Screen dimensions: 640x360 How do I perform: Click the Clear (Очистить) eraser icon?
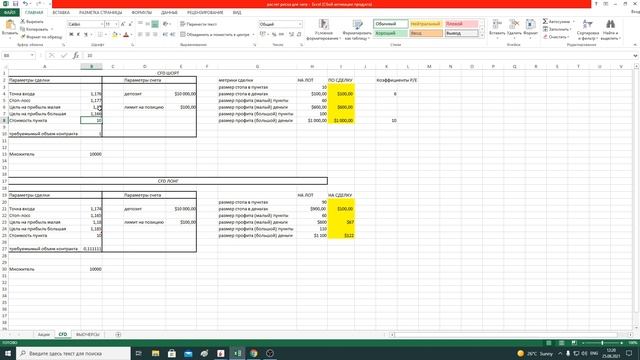tap(545, 37)
